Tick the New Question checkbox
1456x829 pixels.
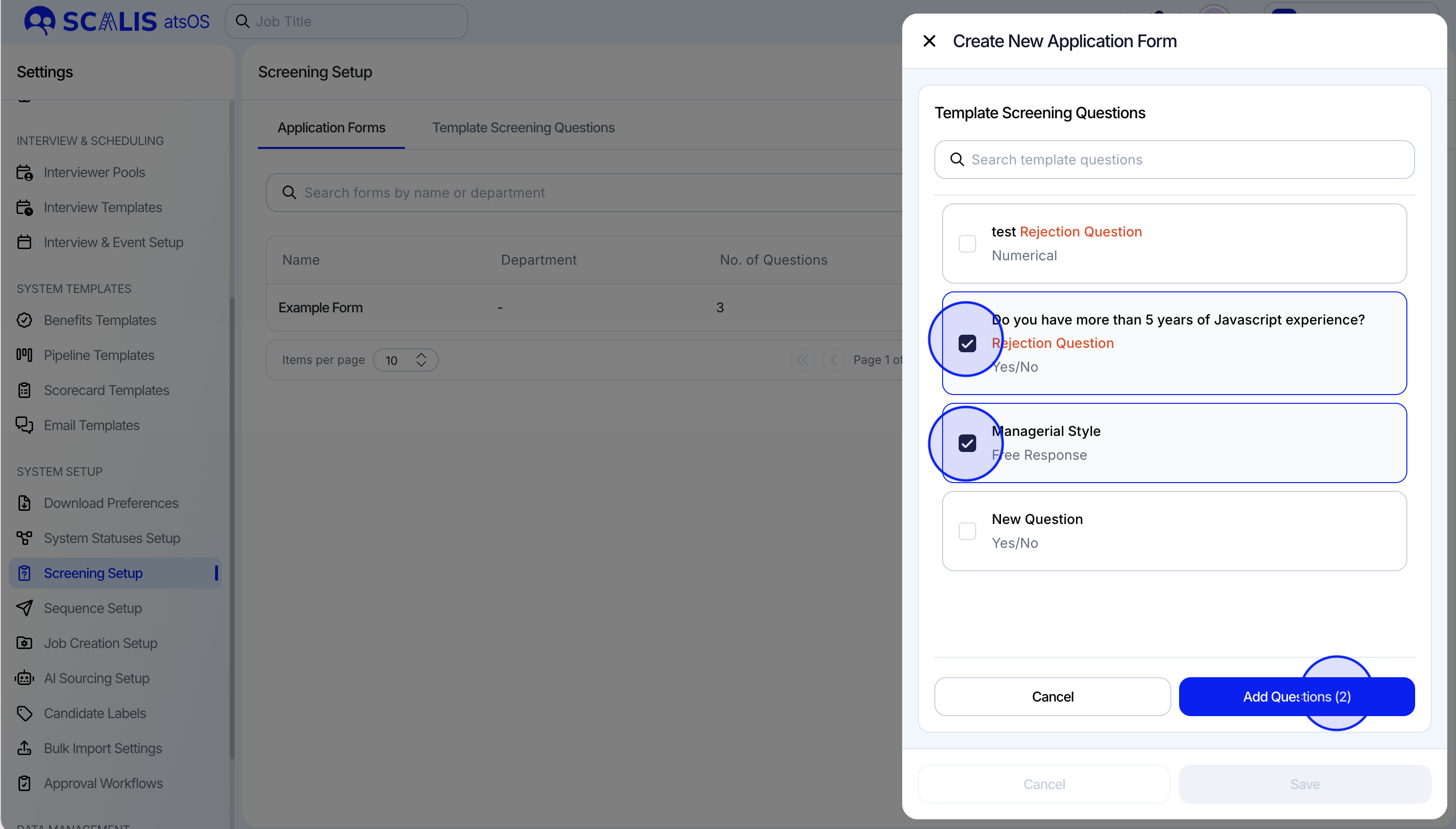(x=967, y=531)
